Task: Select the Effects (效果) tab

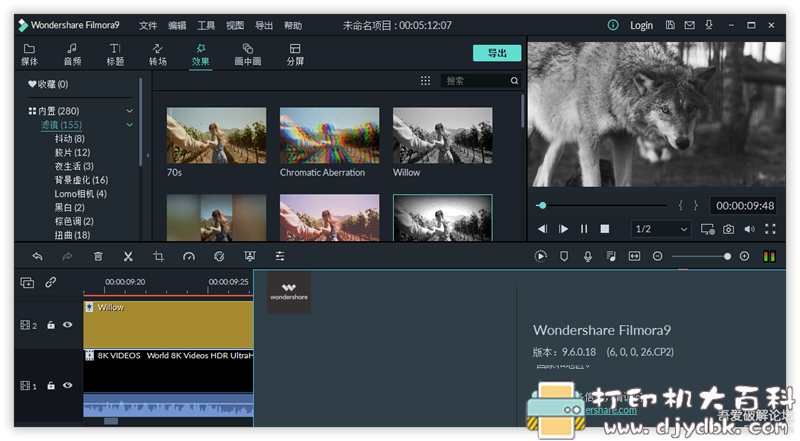Action: tap(201, 55)
